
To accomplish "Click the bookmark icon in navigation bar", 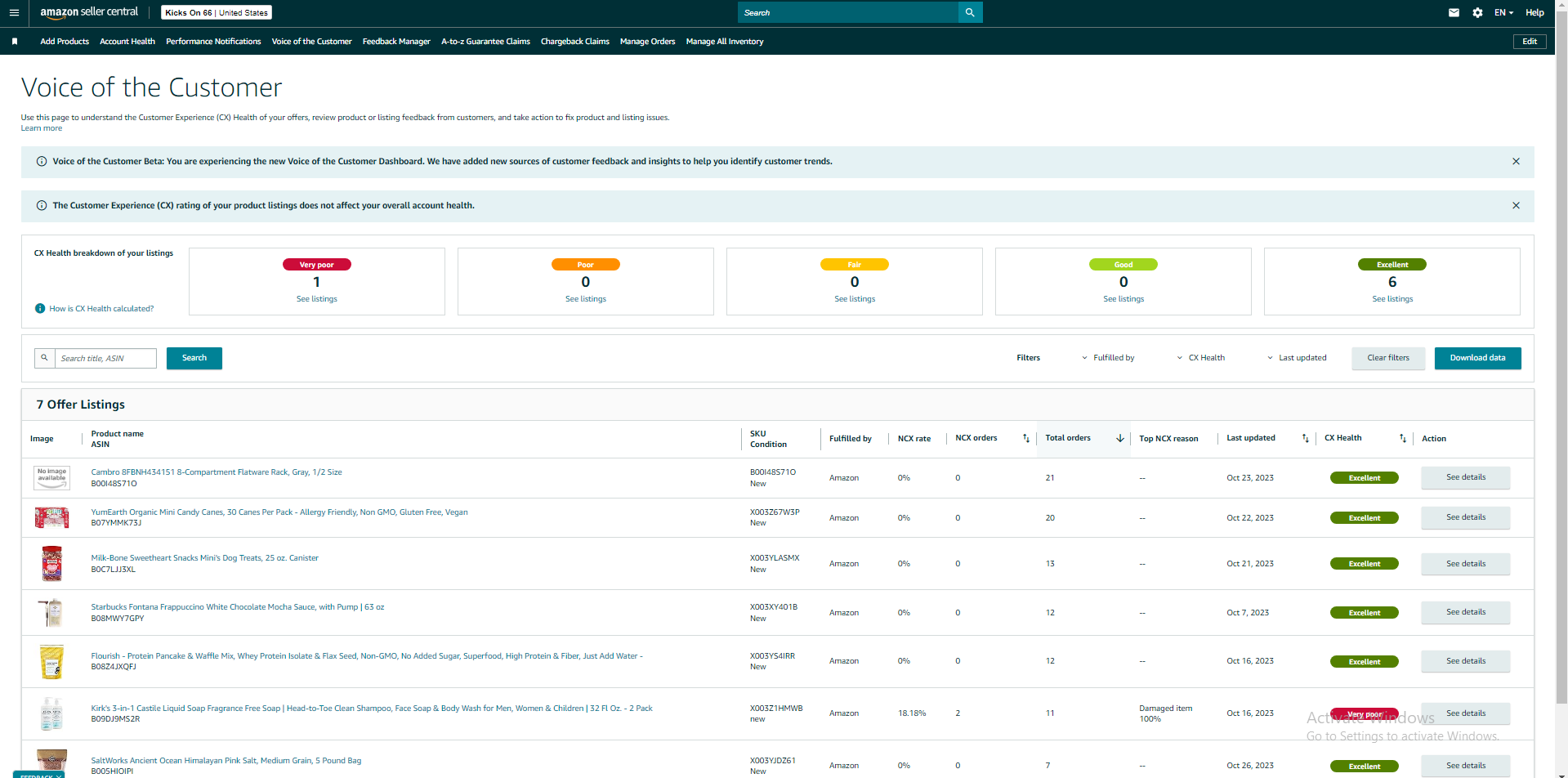I will (15, 42).
